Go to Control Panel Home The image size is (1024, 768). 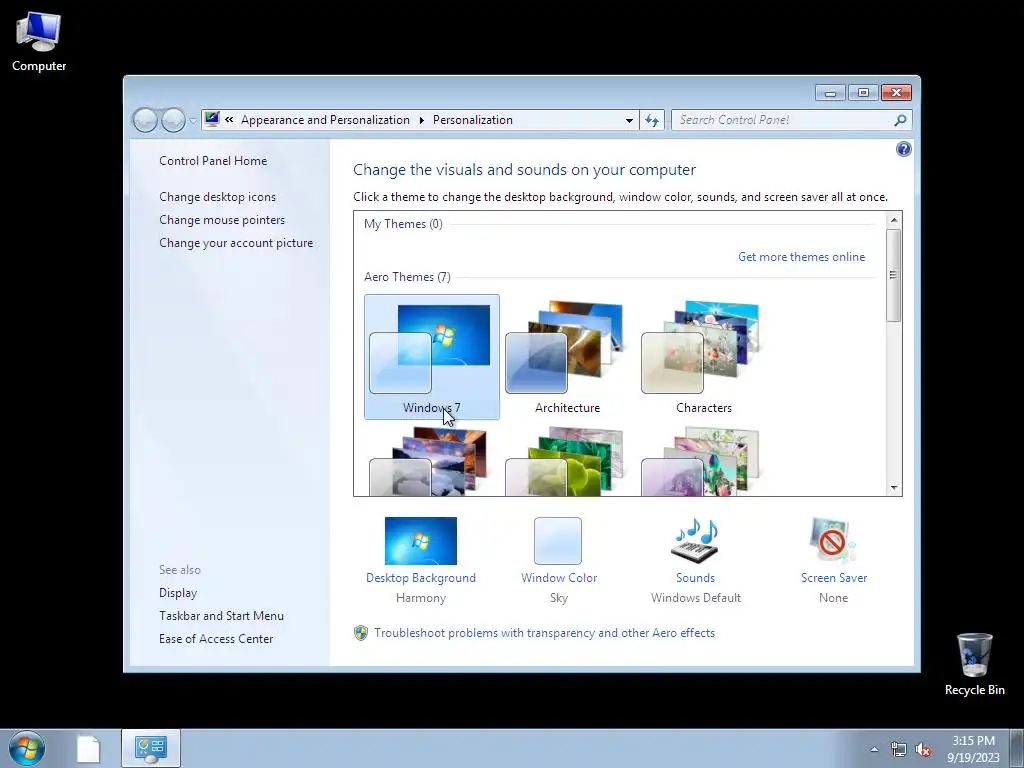point(213,161)
